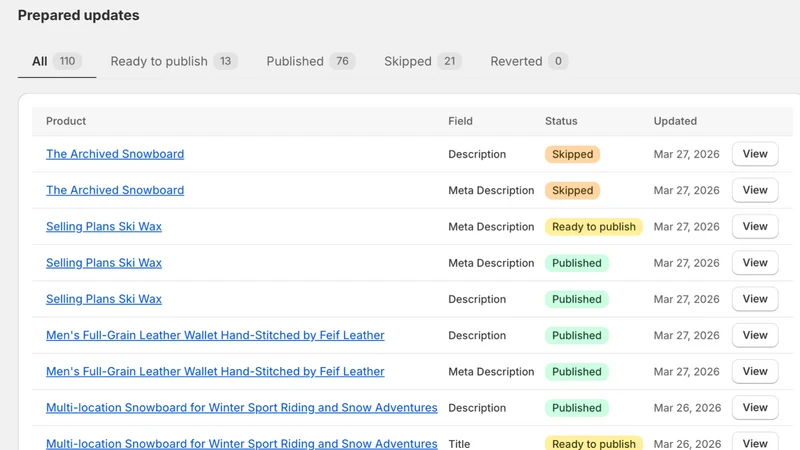
Task: View Multi-location Snowboard Mar 26 Description update
Action: 755,408
